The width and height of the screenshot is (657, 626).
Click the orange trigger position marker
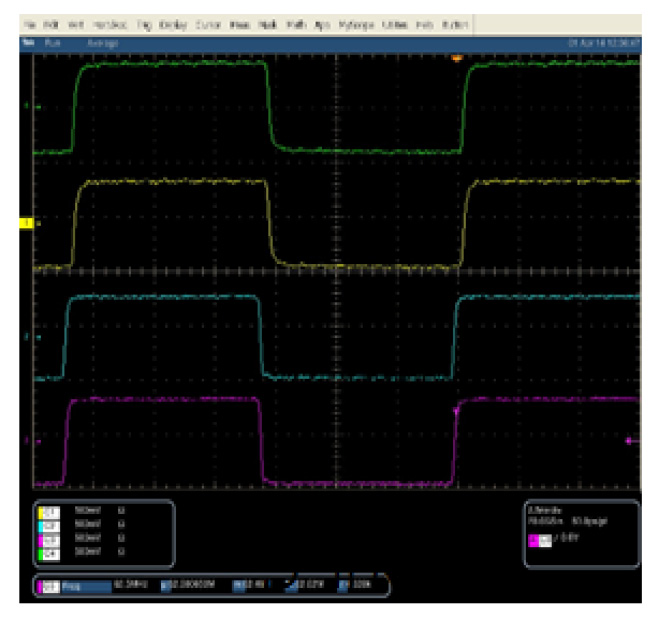coord(458,59)
